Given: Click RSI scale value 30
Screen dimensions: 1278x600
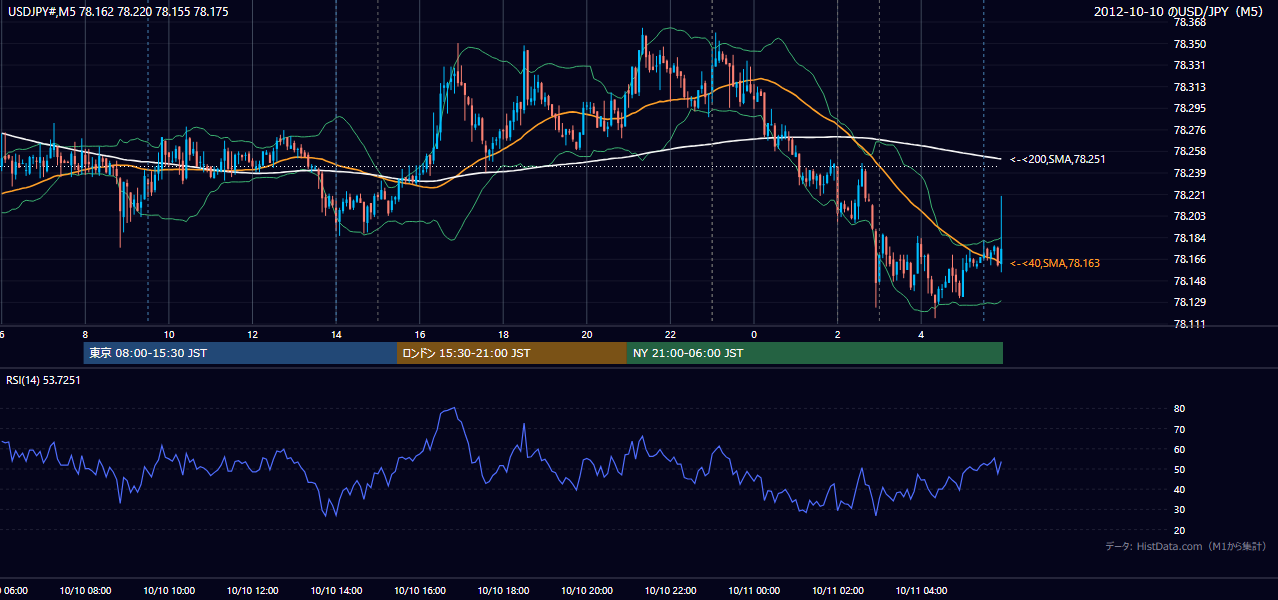Looking at the screenshot, I should [x=1179, y=510].
